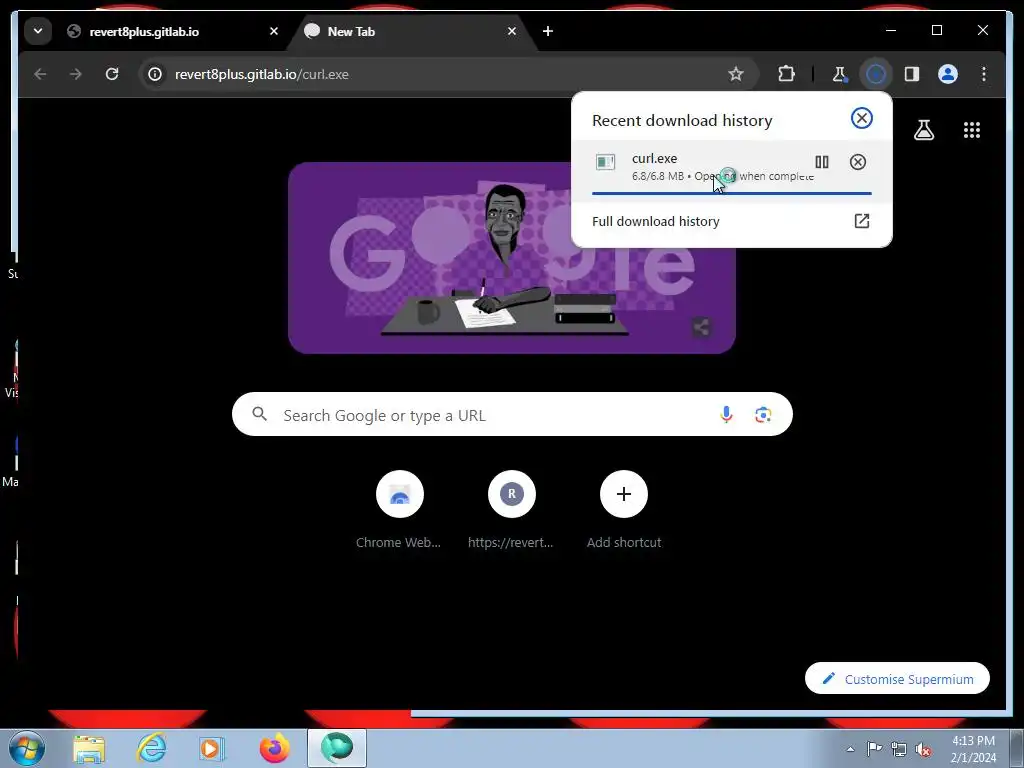Go forward to next page

pos(76,74)
